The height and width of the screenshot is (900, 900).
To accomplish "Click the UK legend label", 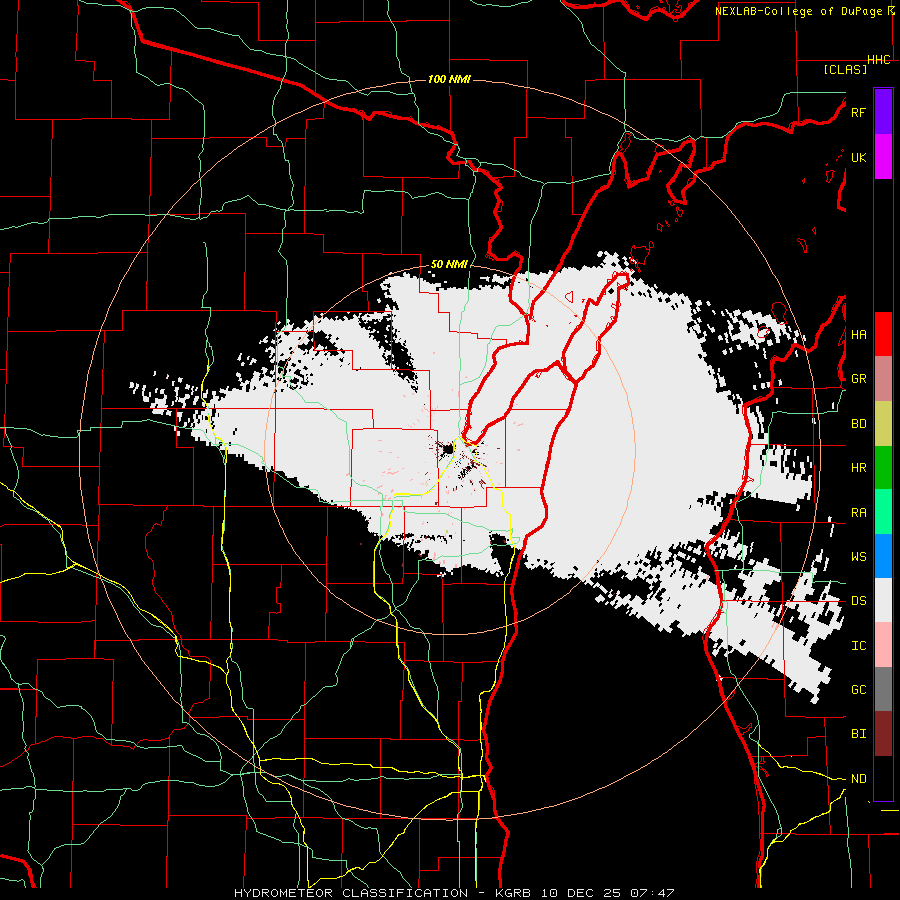I will point(858,157).
